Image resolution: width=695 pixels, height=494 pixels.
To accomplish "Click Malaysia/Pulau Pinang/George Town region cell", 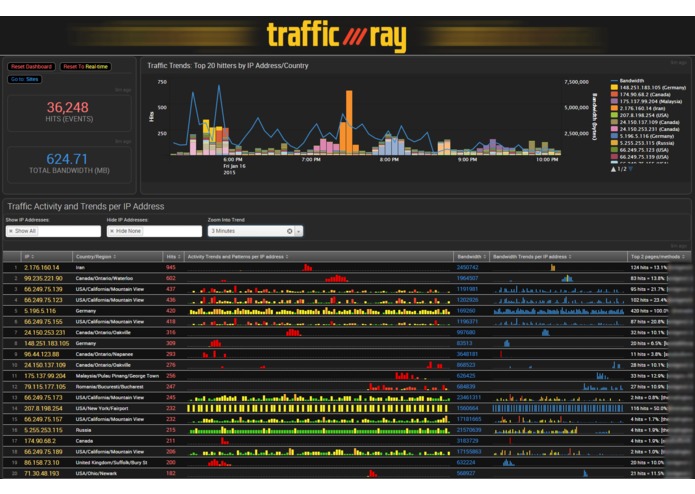I will 117,376.
